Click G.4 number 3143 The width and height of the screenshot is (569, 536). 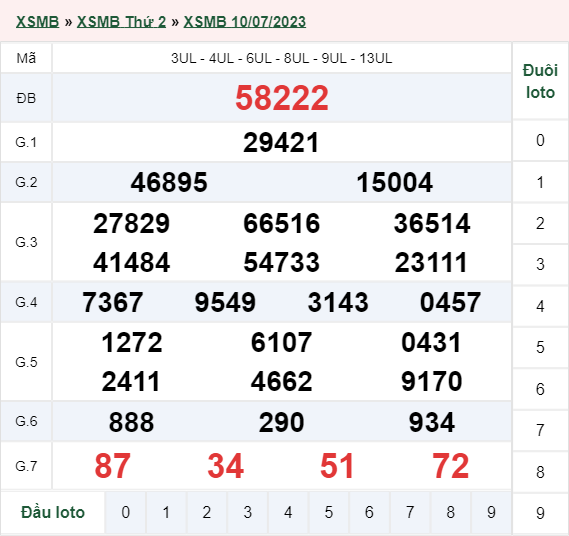click(x=338, y=302)
